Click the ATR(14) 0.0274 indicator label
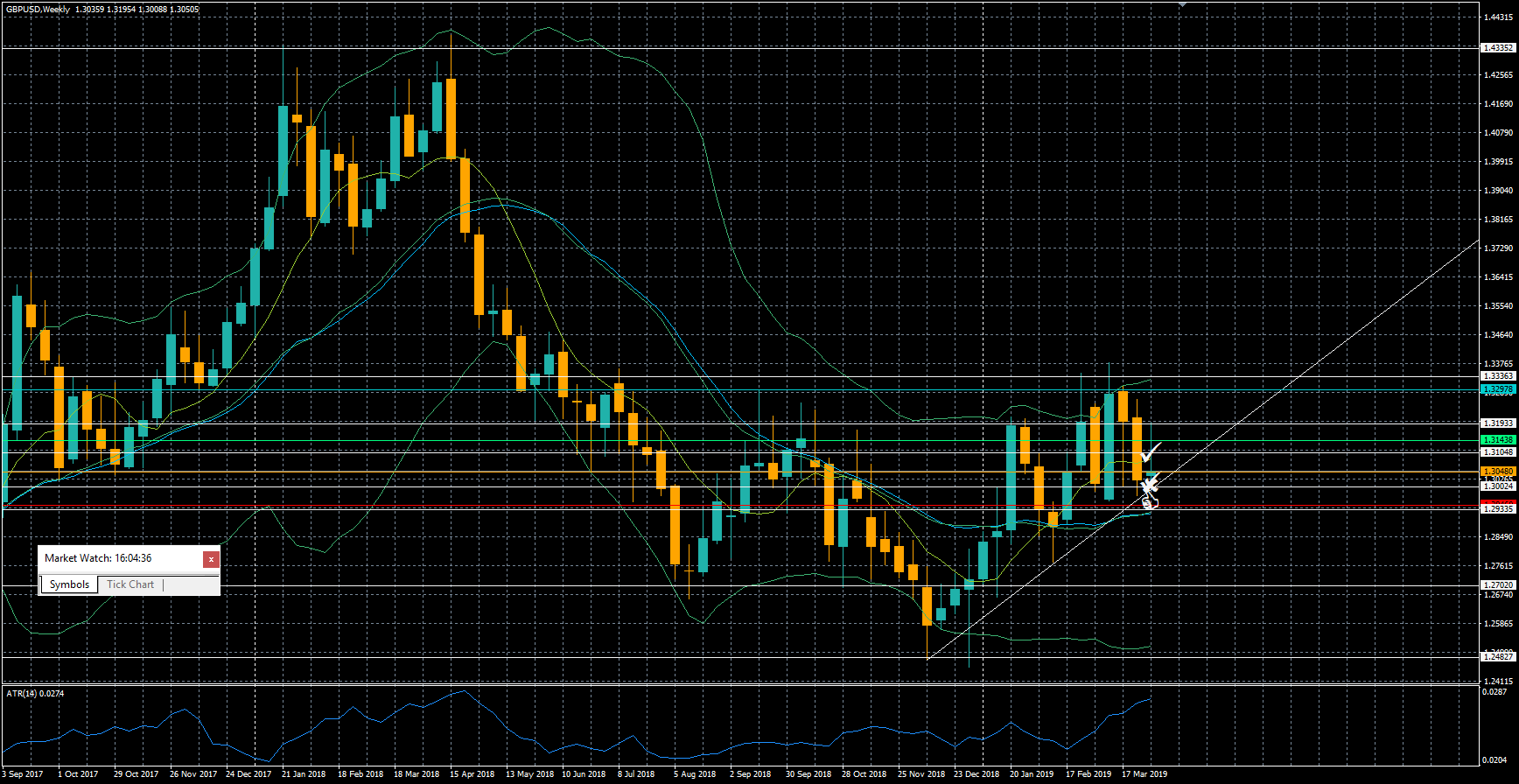Viewport: 1519px width, 784px height. pyautogui.click(x=35, y=693)
